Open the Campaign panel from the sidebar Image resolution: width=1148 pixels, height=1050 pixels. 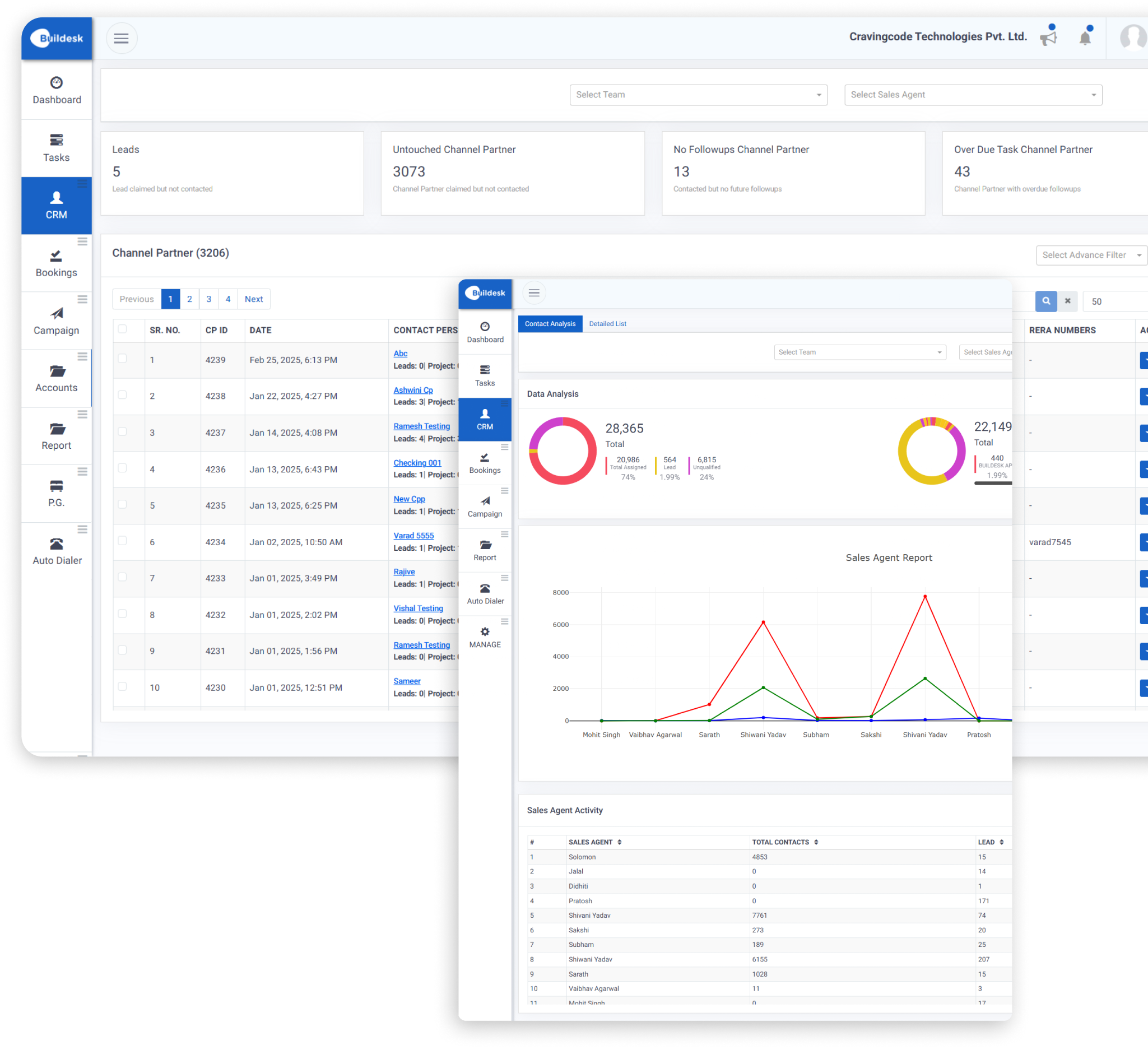click(57, 320)
